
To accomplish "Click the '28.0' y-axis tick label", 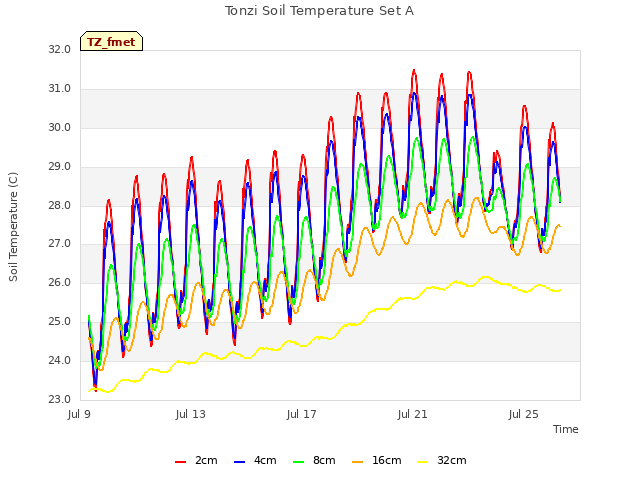I will pyautogui.click(x=60, y=205).
